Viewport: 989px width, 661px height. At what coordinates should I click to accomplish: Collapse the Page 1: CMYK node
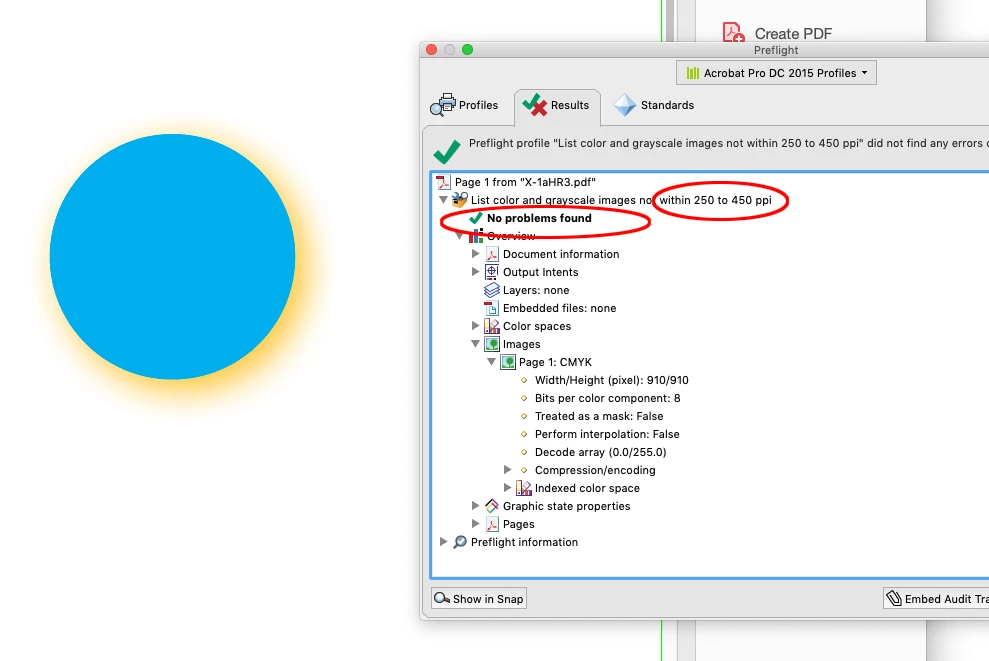[x=491, y=362]
